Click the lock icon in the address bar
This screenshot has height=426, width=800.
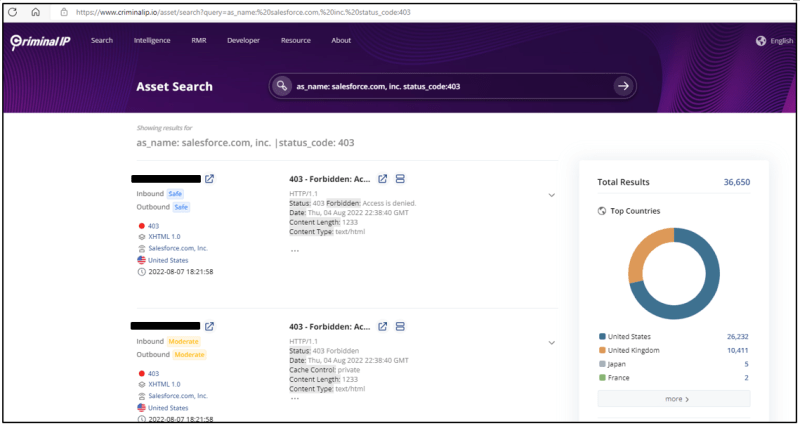point(64,12)
